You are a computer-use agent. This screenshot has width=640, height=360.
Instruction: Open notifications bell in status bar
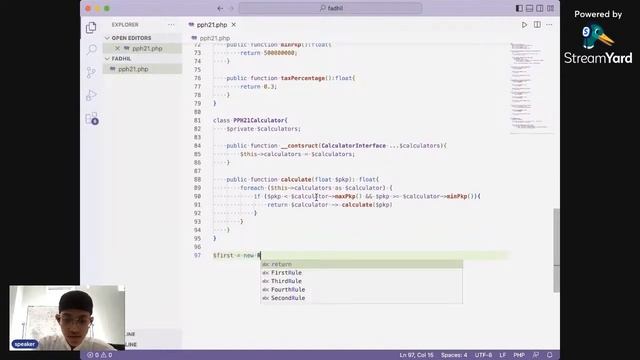point(549,355)
